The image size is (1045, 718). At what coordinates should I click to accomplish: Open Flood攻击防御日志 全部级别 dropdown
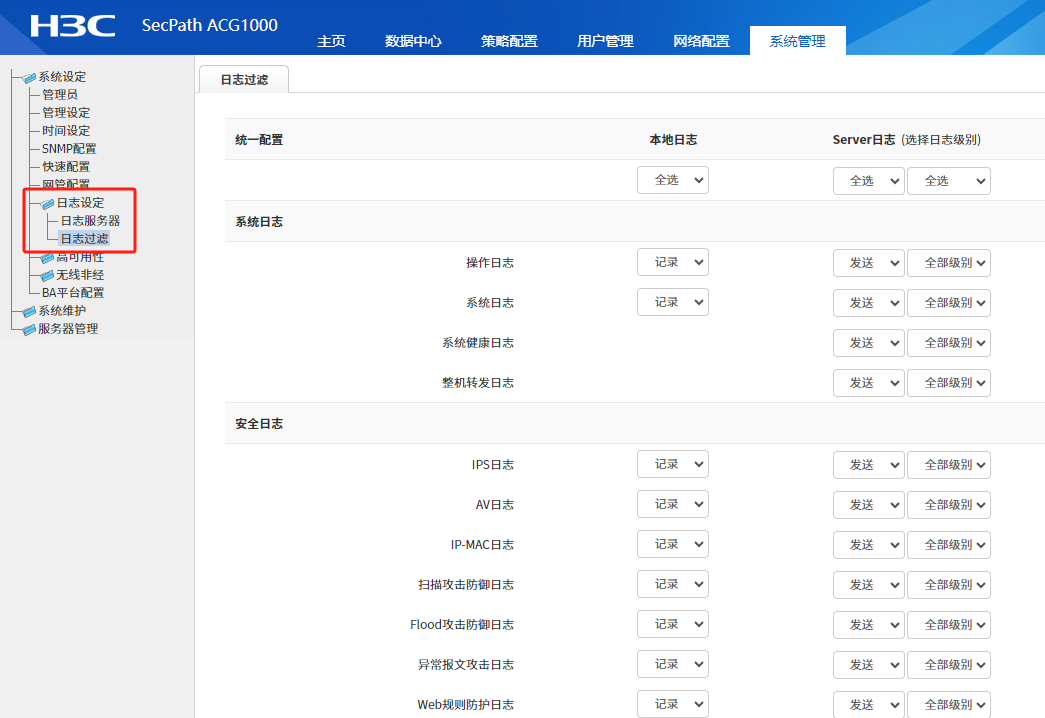[x=948, y=625]
